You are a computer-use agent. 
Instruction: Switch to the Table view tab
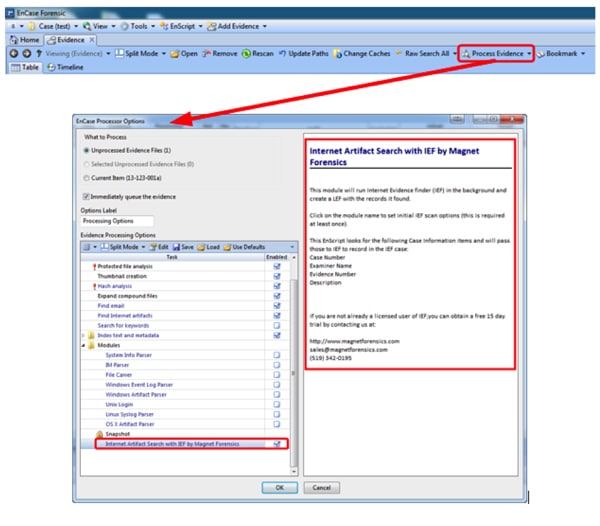[x=25, y=67]
